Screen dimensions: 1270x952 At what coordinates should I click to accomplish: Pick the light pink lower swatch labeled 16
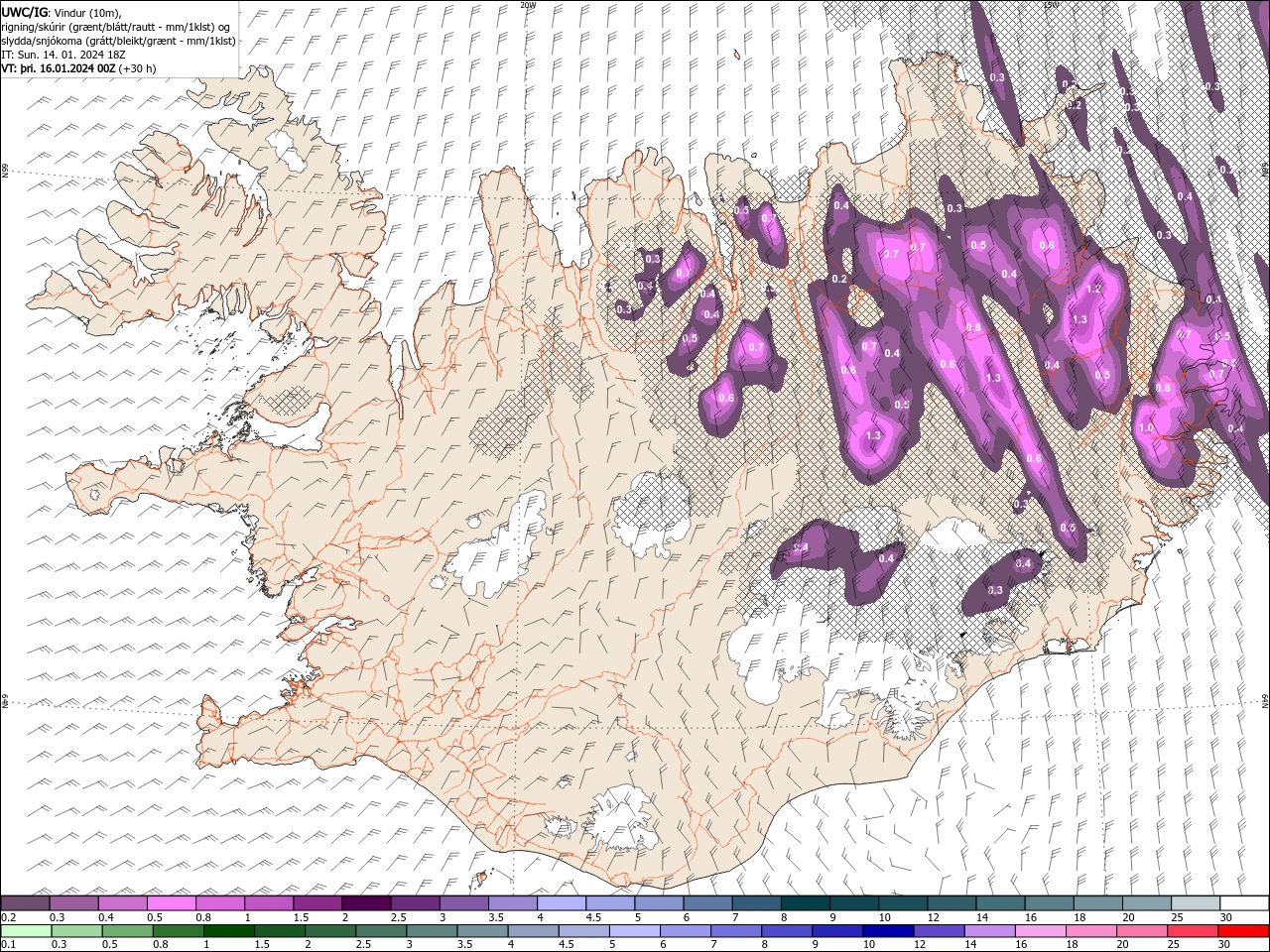coord(1042,931)
